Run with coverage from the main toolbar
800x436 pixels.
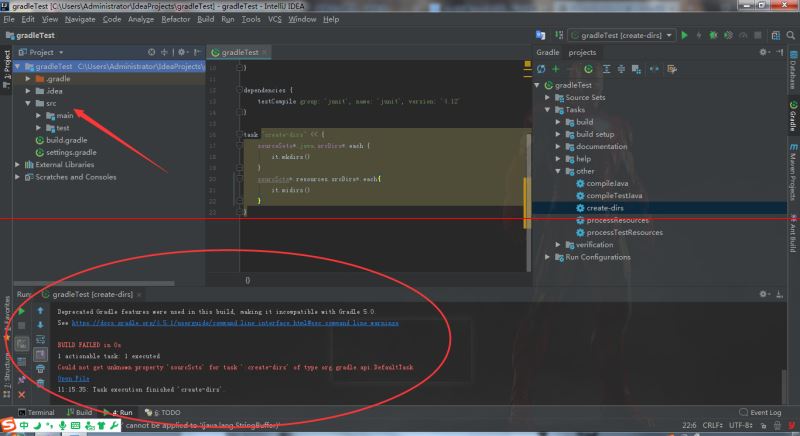point(729,35)
